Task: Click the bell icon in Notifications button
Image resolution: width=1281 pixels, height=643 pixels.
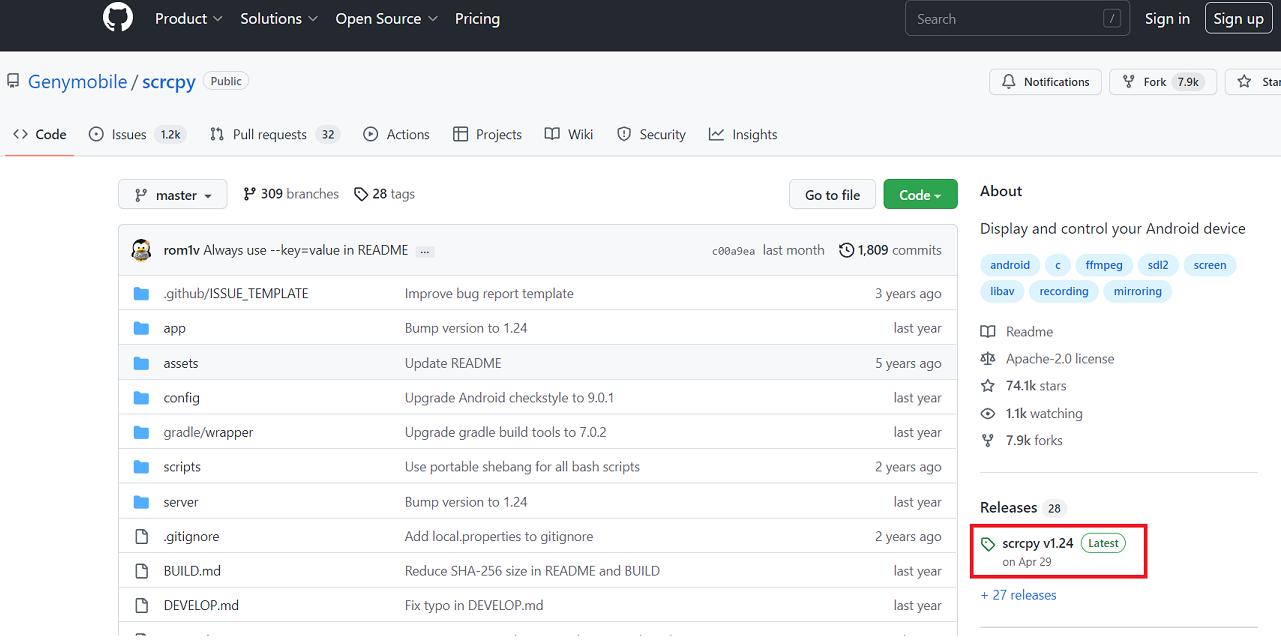Action: click(1008, 82)
